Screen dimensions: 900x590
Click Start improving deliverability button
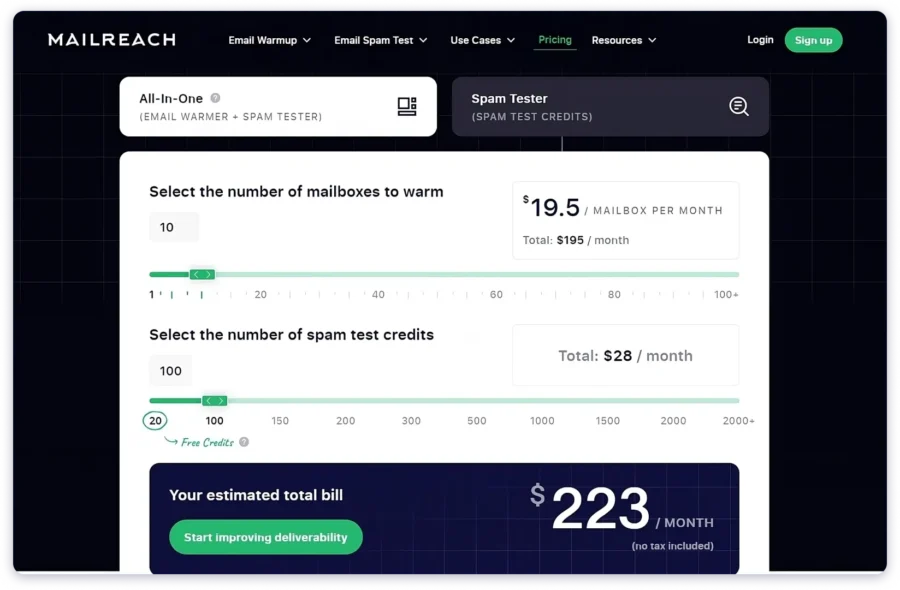coord(266,537)
